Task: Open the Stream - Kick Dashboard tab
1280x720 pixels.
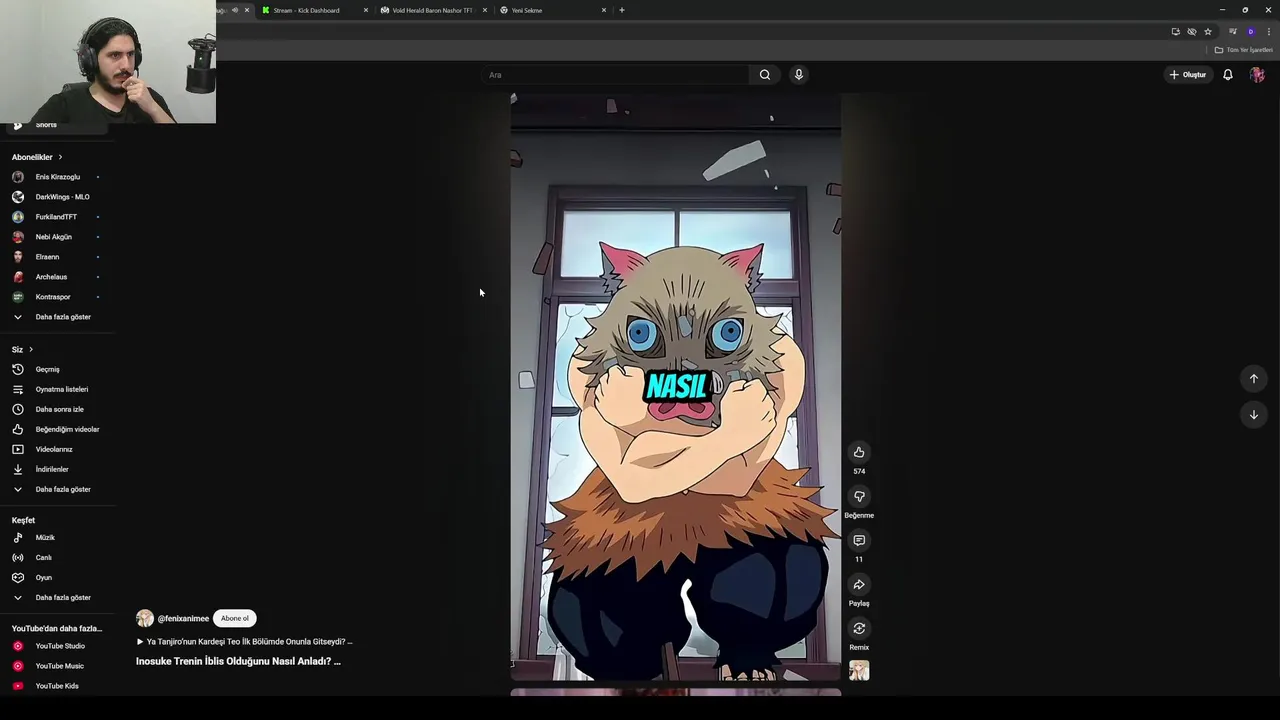Action: pyautogui.click(x=306, y=10)
